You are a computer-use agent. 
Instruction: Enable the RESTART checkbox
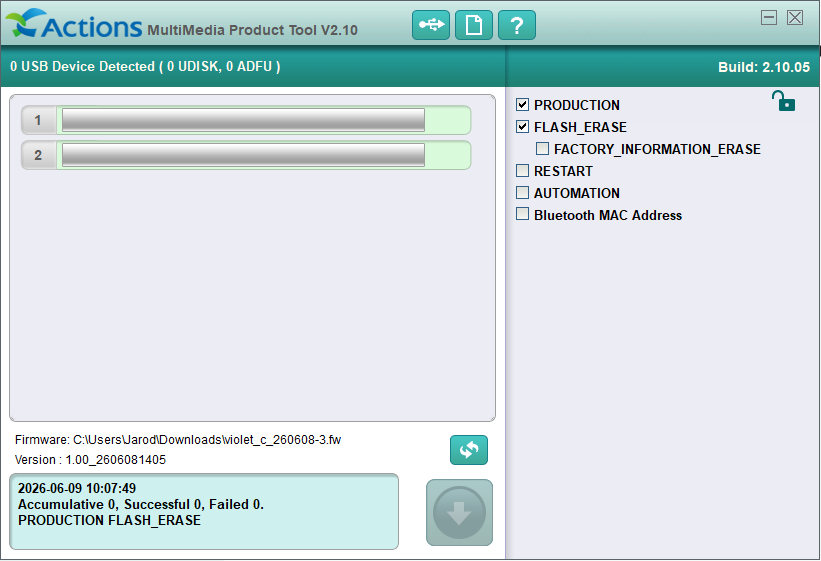(522, 171)
